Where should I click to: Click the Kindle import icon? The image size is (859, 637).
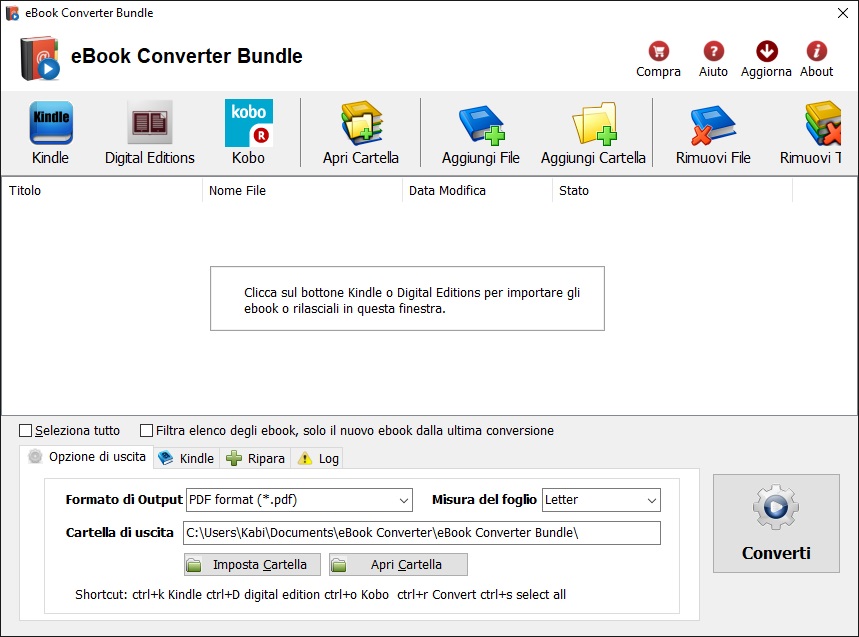point(50,123)
